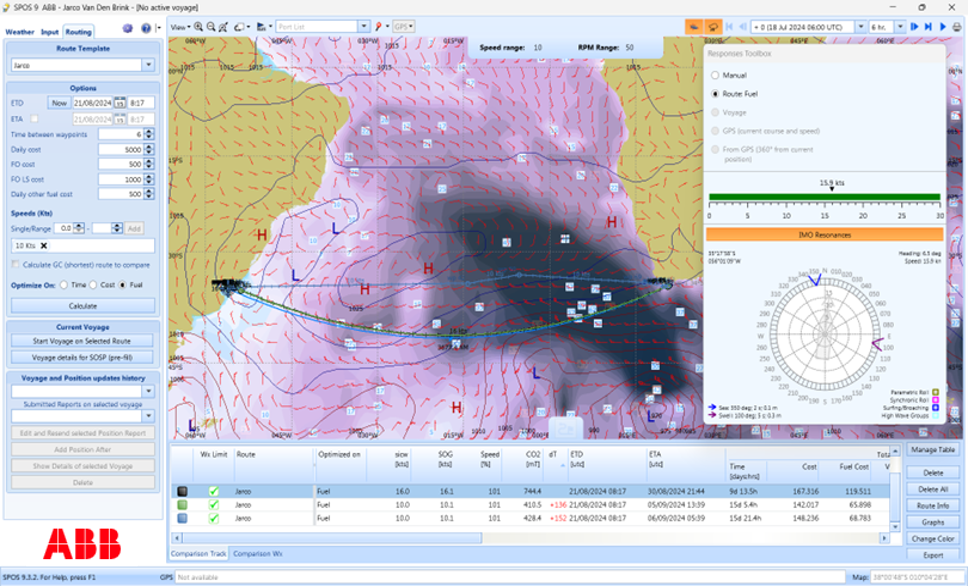968x586 pixels.
Task: Click the red map pin icon
Action: pos(378,27)
